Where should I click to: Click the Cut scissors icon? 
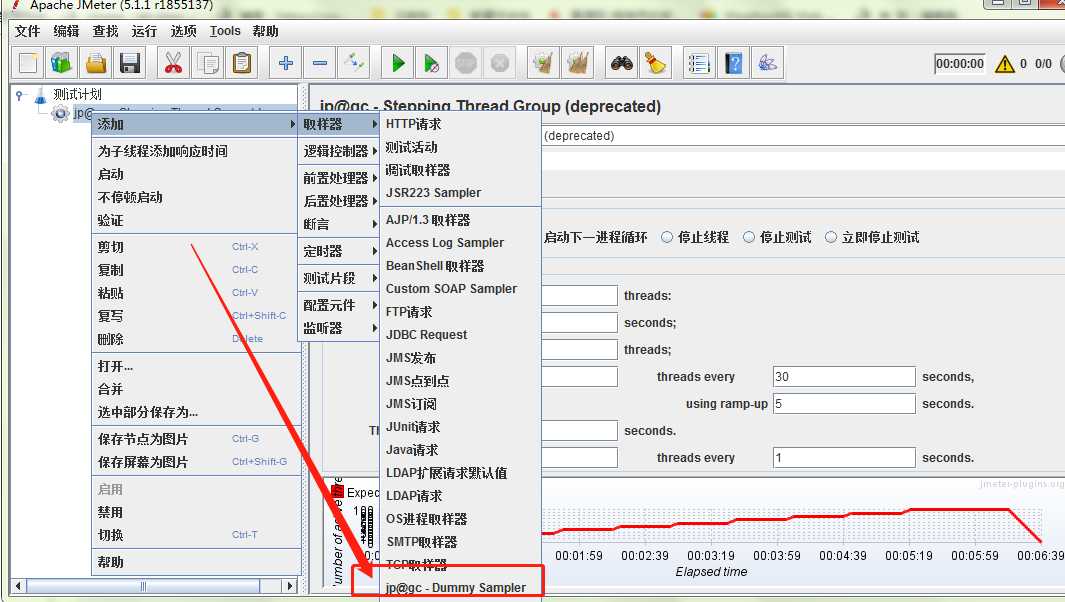click(x=173, y=63)
